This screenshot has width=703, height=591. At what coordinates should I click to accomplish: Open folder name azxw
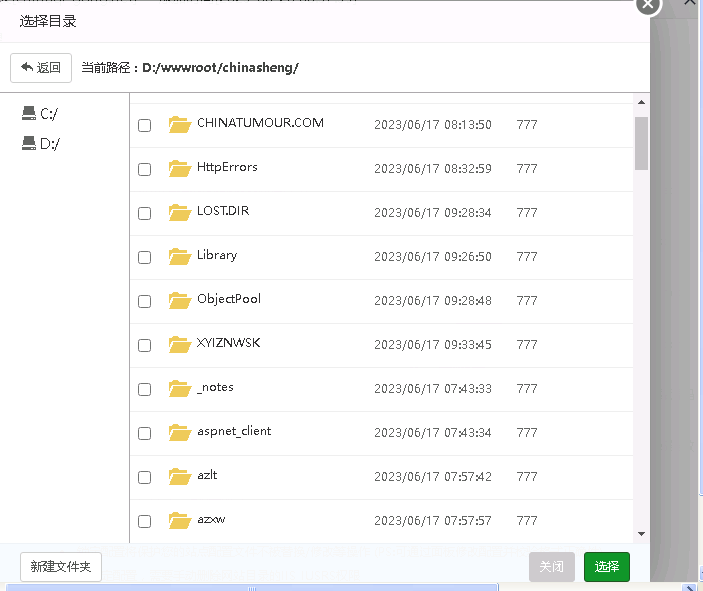point(211,520)
